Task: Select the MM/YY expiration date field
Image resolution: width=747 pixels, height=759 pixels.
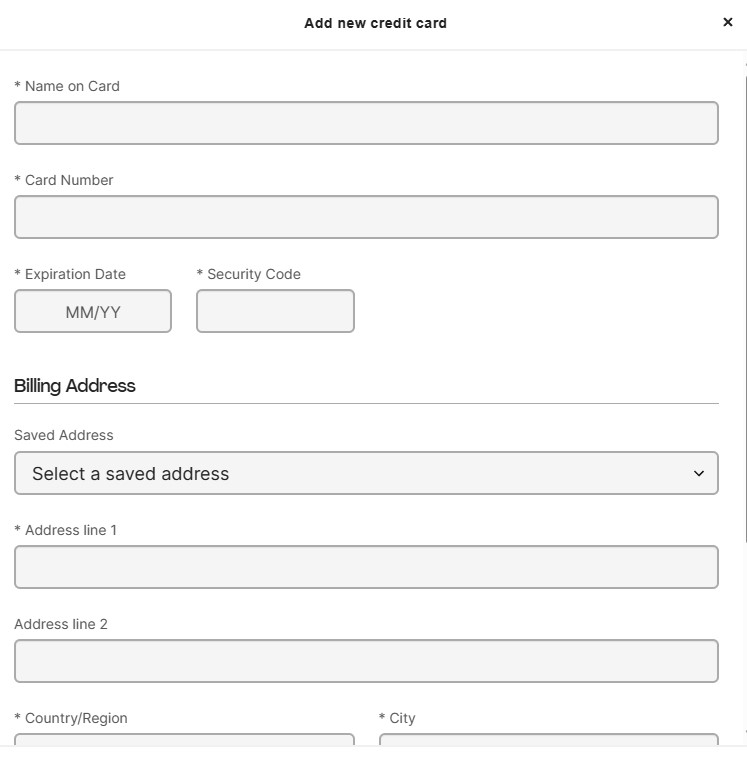Action: click(x=93, y=311)
